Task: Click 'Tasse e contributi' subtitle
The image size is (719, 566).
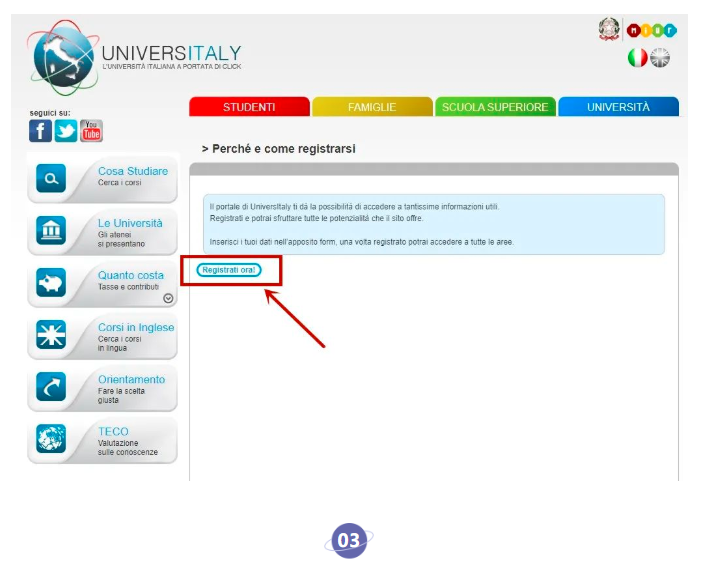Action: point(128,287)
